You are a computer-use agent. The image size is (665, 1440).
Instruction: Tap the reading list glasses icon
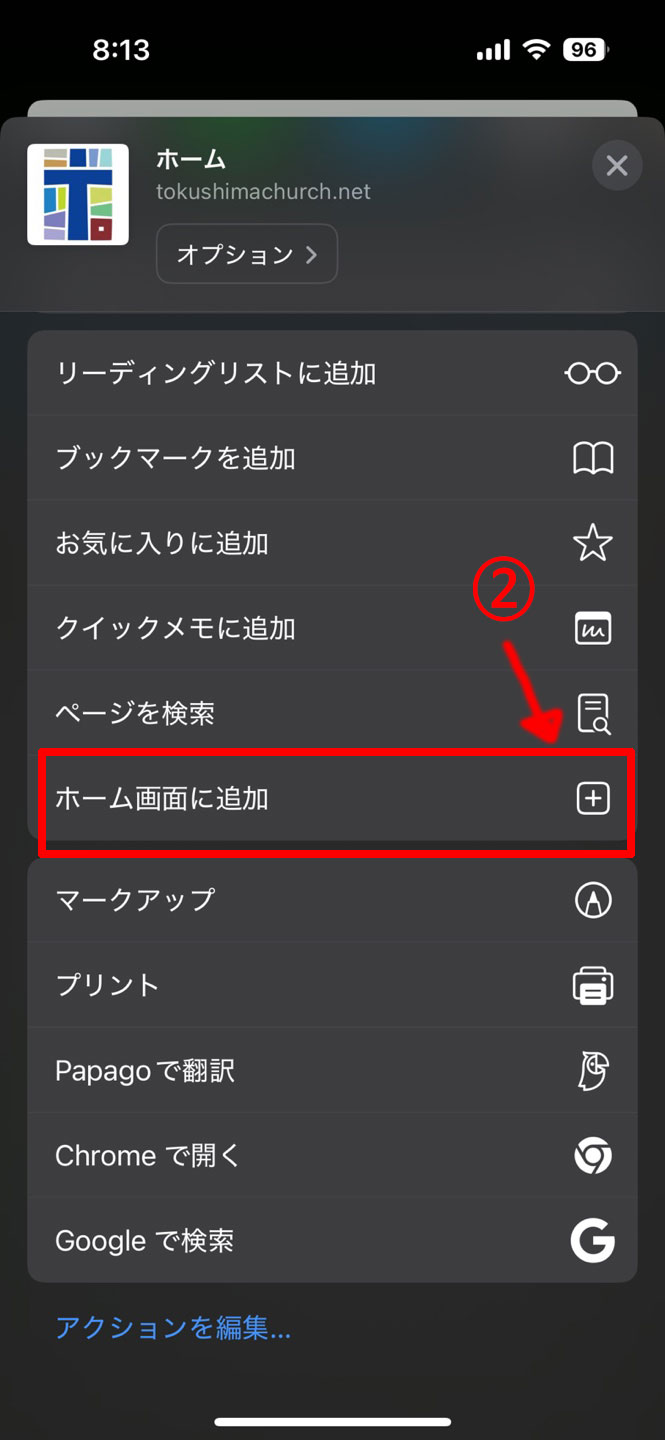(592, 373)
